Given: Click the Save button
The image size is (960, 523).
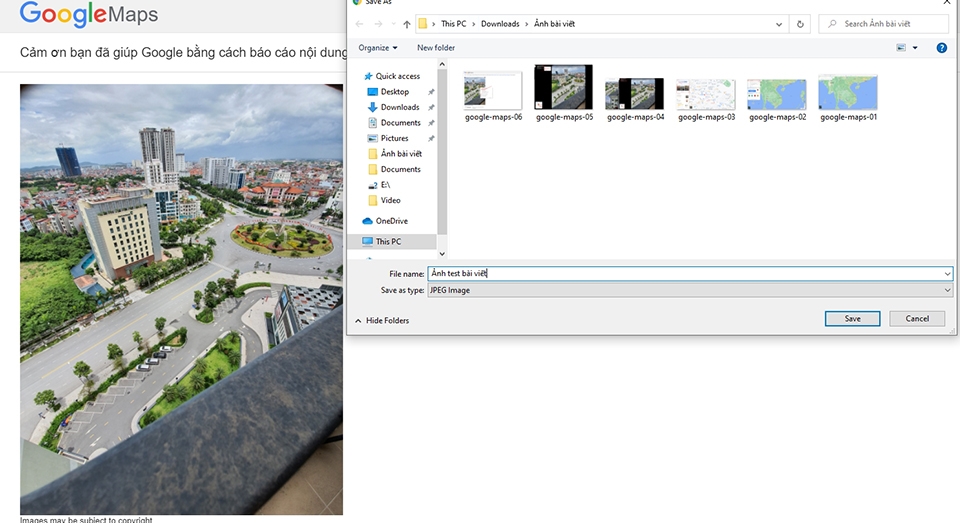Looking at the screenshot, I should [852, 318].
